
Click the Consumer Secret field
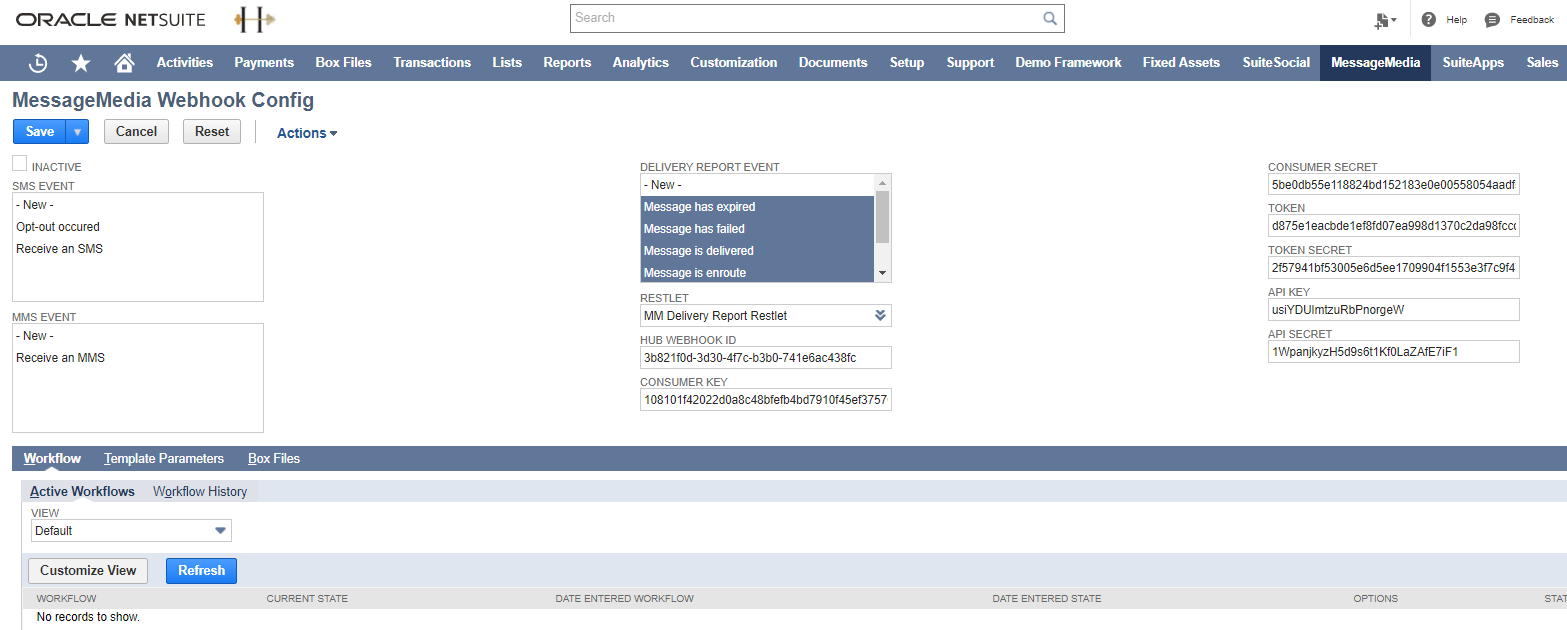[1393, 185]
